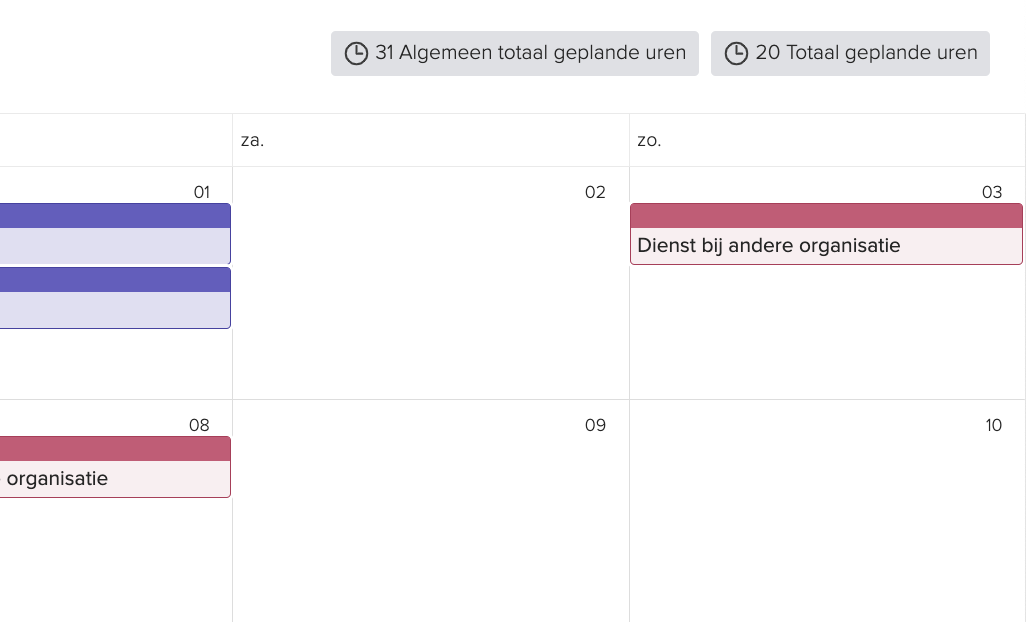Select the 20 Totaal geplande uren badge
Image resolution: width=1026 pixels, height=622 pixels.
tap(850, 54)
